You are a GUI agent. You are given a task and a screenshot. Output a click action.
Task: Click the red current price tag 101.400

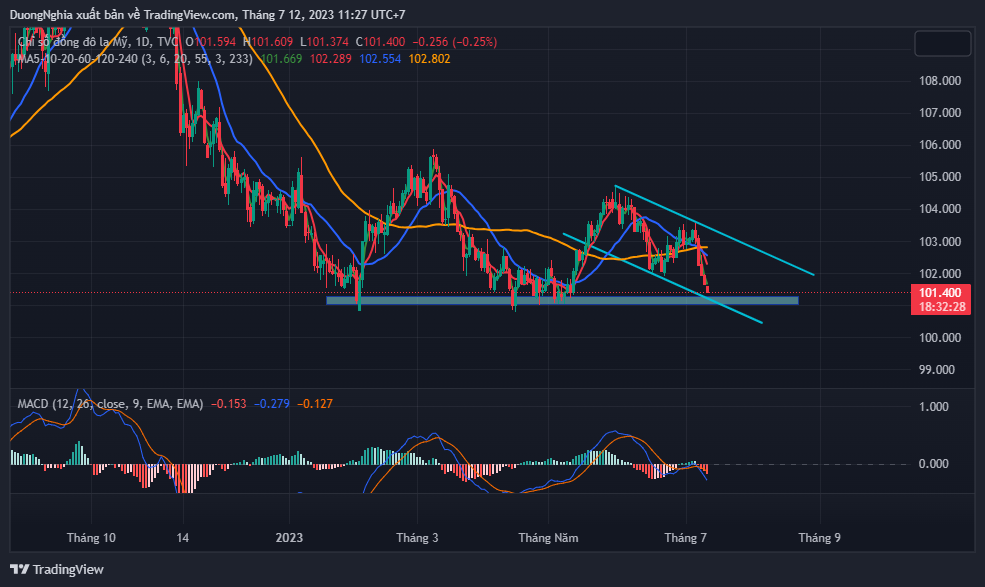pos(940,300)
